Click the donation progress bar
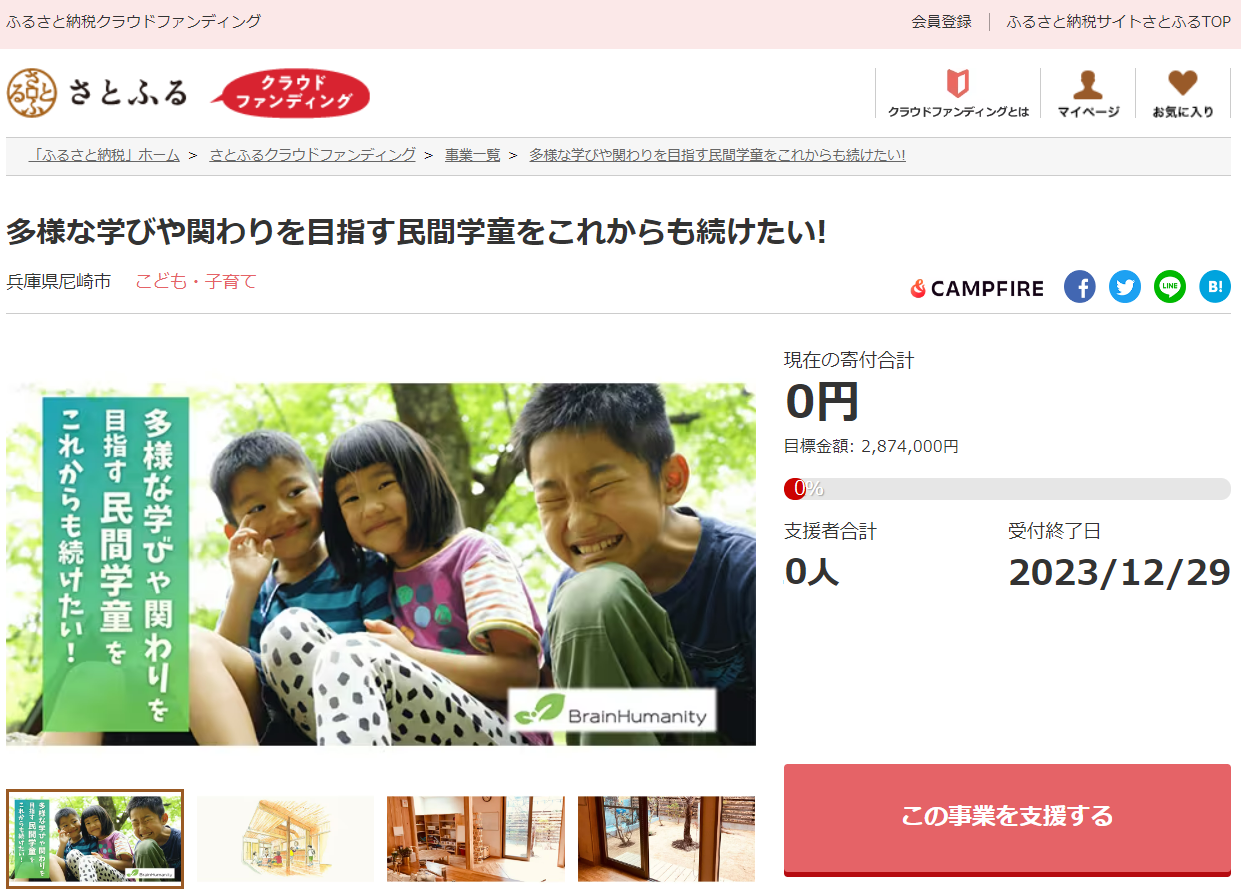The image size is (1241, 892). (x=1007, y=489)
